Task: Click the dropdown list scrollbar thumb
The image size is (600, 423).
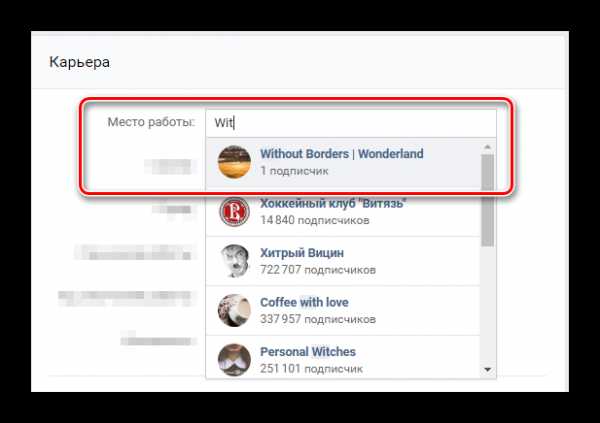Action: [488, 200]
